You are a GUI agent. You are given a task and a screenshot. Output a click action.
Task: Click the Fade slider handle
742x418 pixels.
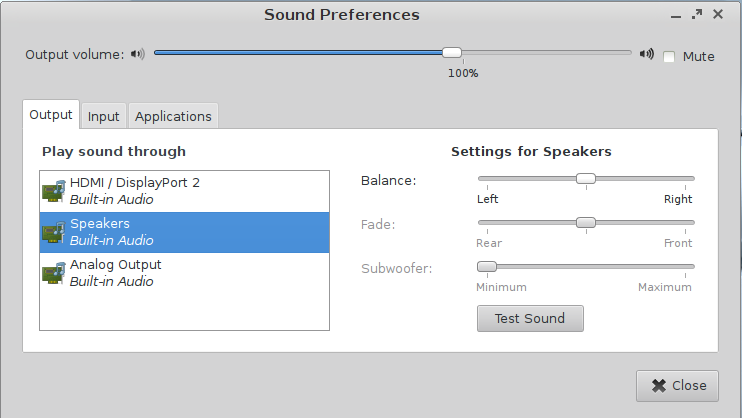pyautogui.click(x=586, y=222)
